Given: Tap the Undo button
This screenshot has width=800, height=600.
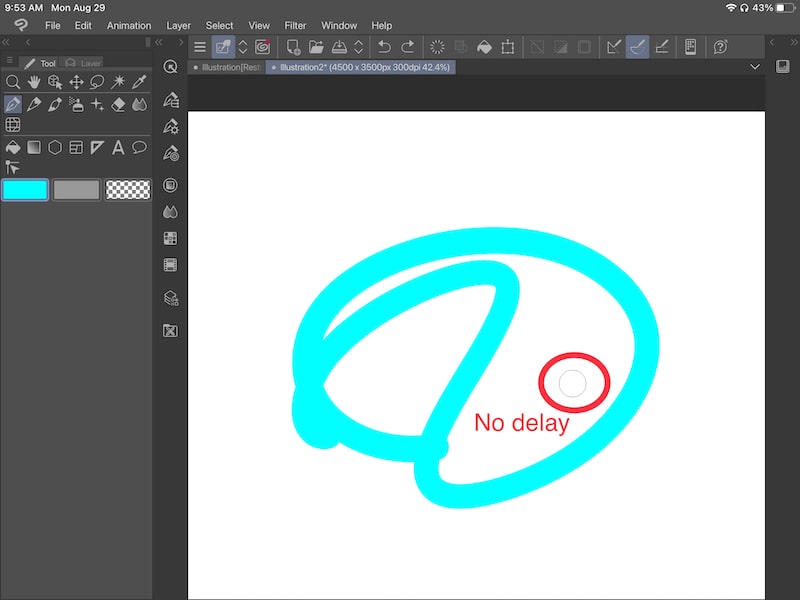Looking at the screenshot, I should 383,46.
